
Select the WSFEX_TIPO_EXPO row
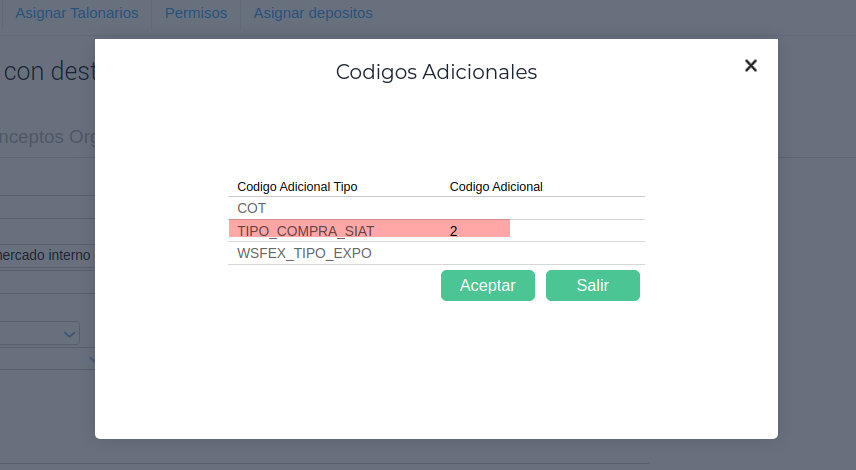(x=304, y=253)
